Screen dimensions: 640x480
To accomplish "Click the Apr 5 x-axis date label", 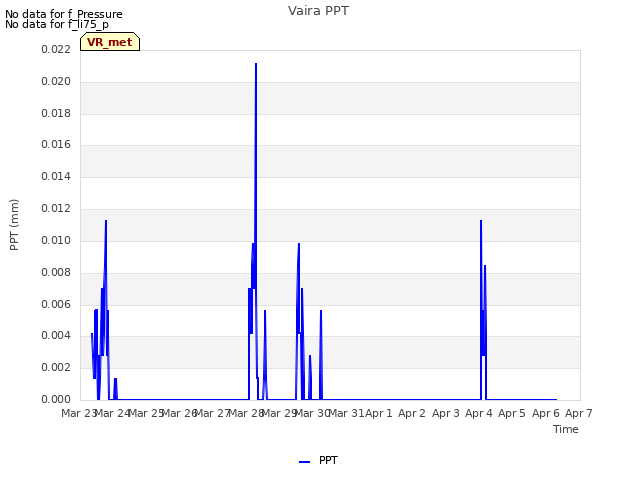I will (x=512, y=413).
